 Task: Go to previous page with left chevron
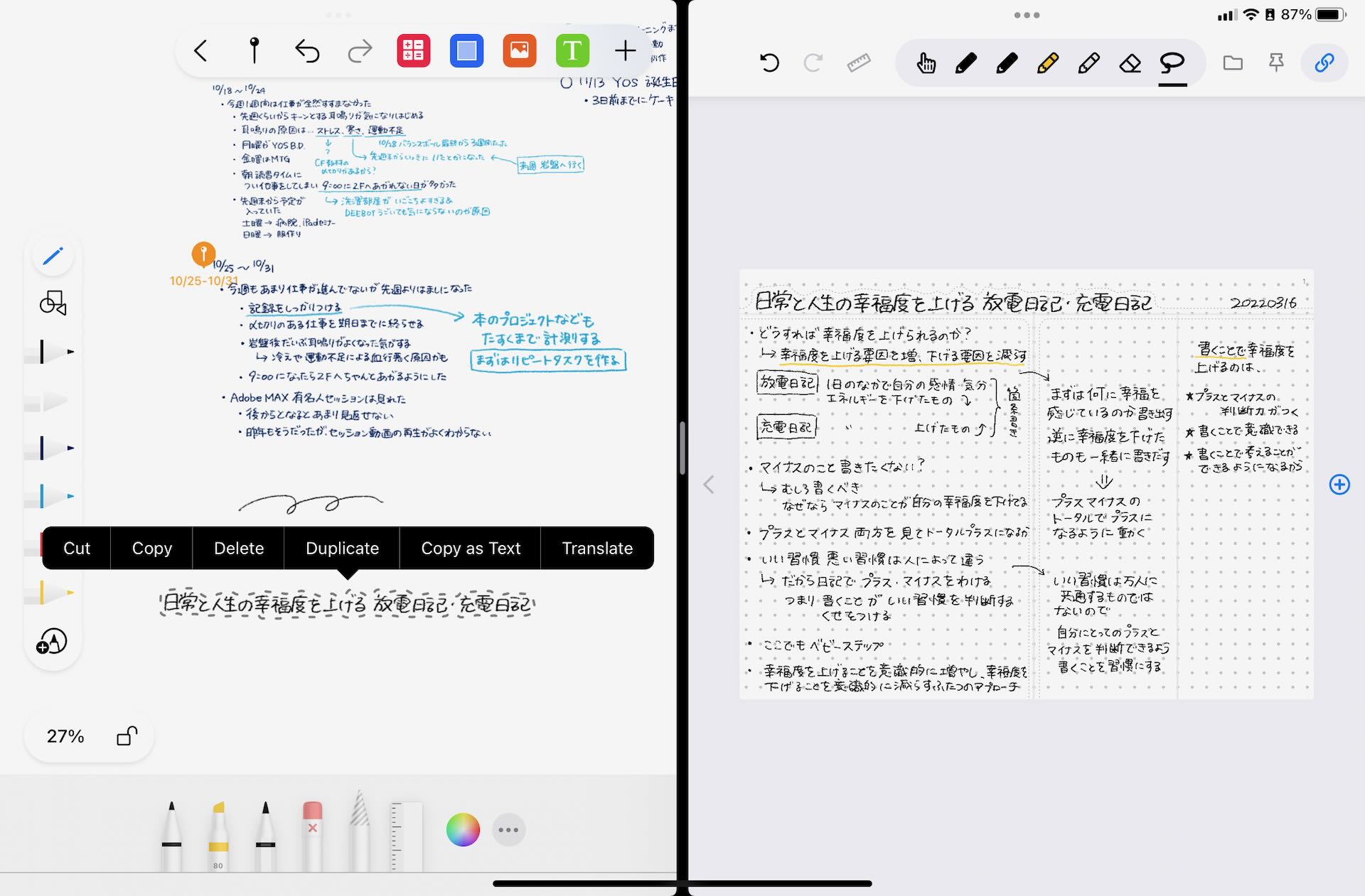point(708,485)
